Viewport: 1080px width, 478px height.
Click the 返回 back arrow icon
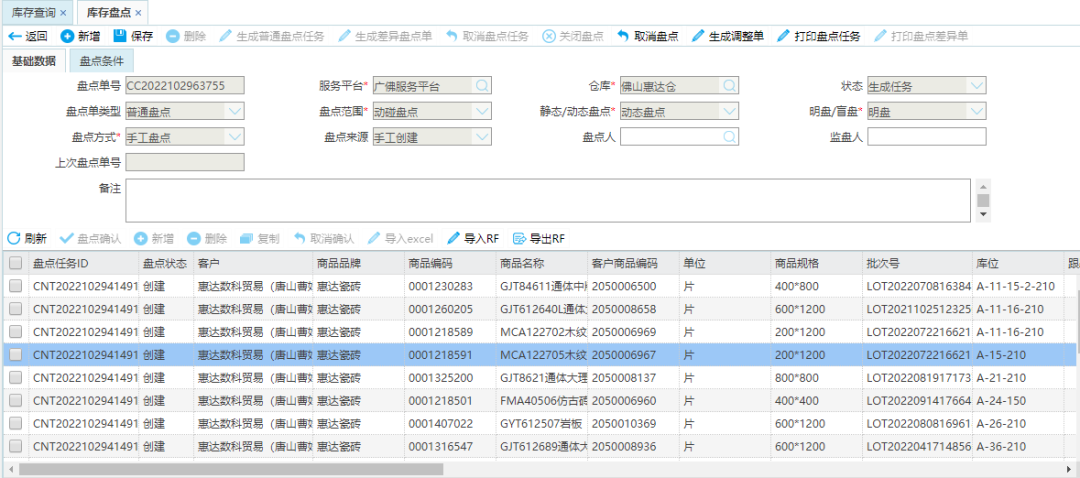(14, 36)
